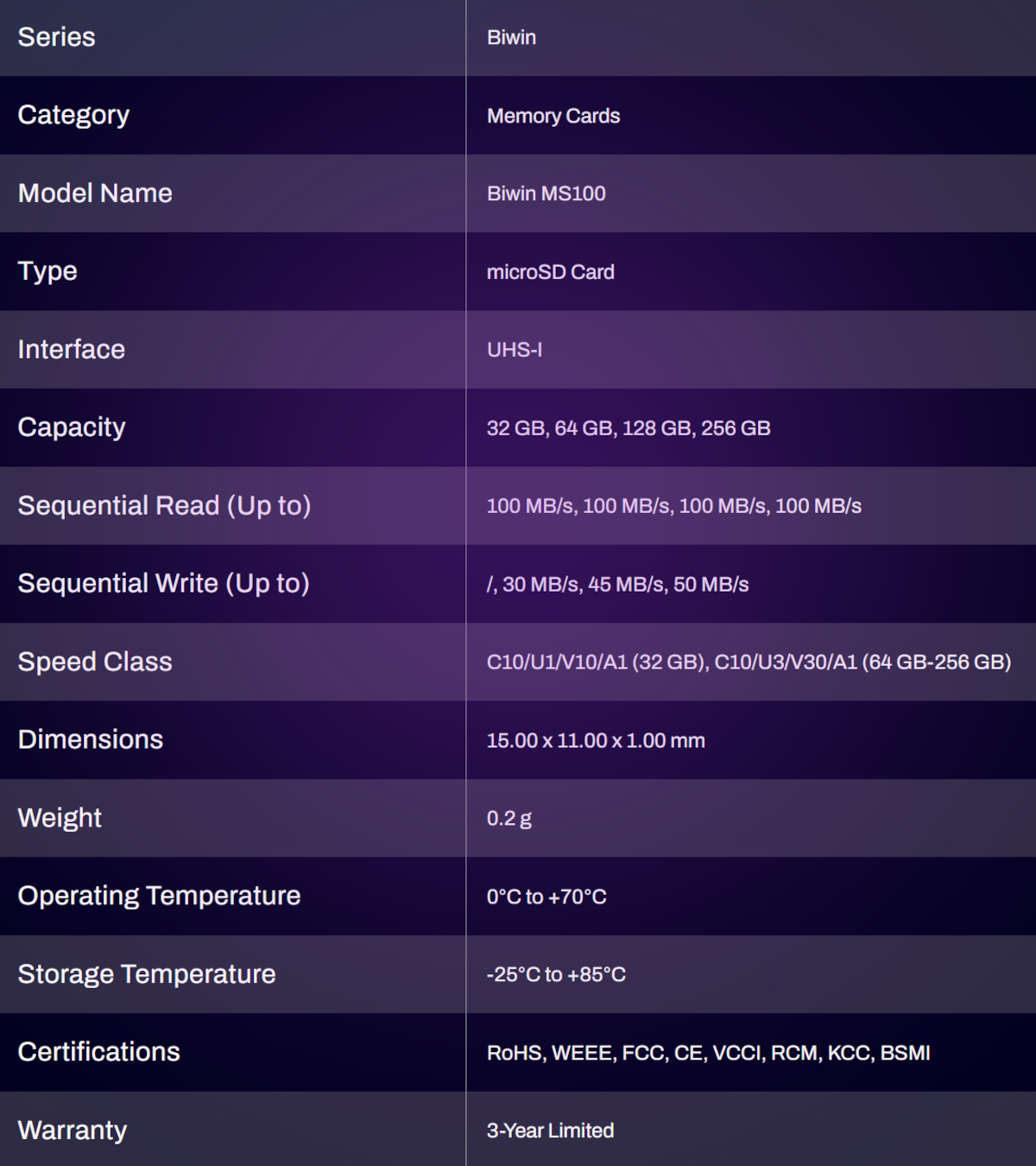The image size is (1036, 1166).
Task: Click the 'Type' row label
Action: click(x=47, y=272)
